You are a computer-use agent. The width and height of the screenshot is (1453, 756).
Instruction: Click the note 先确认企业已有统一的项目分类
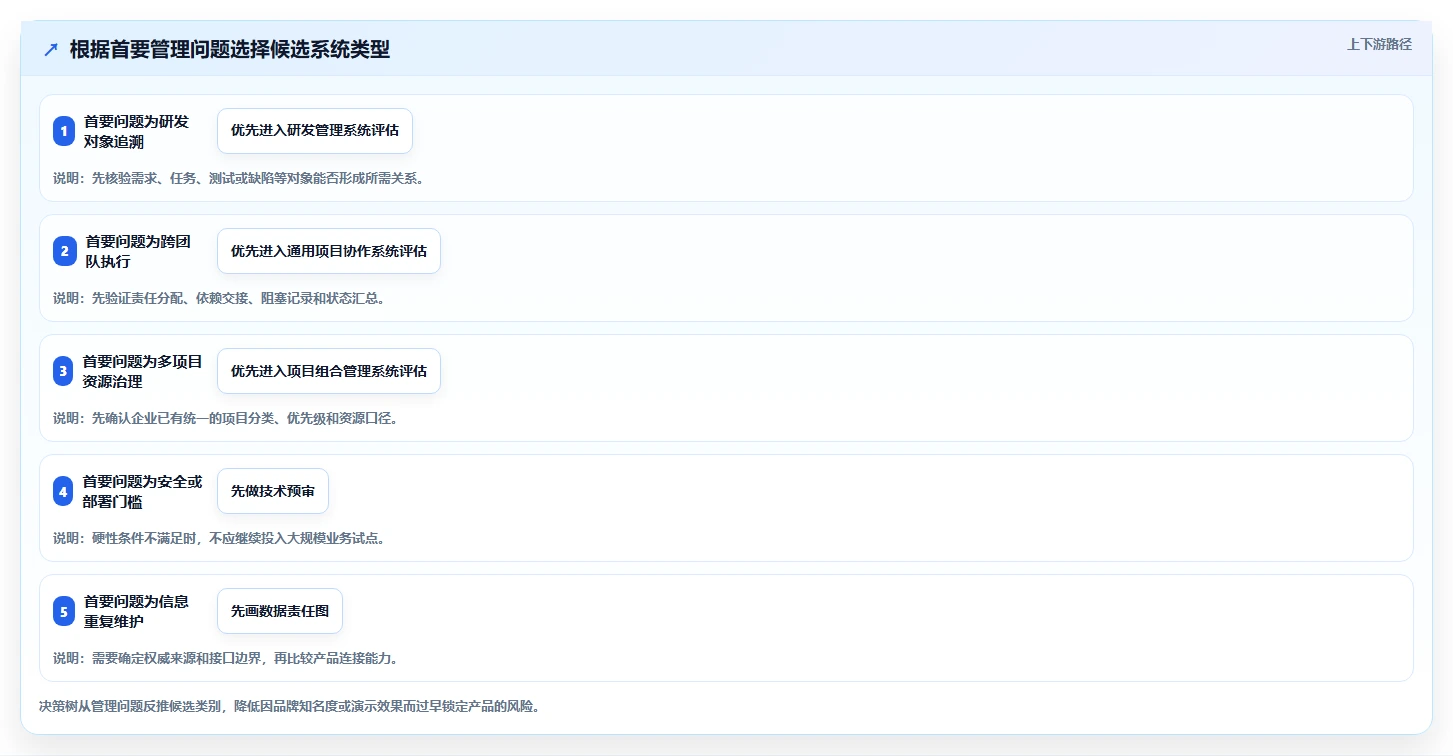pyautogui.click(x=226, y=419)
